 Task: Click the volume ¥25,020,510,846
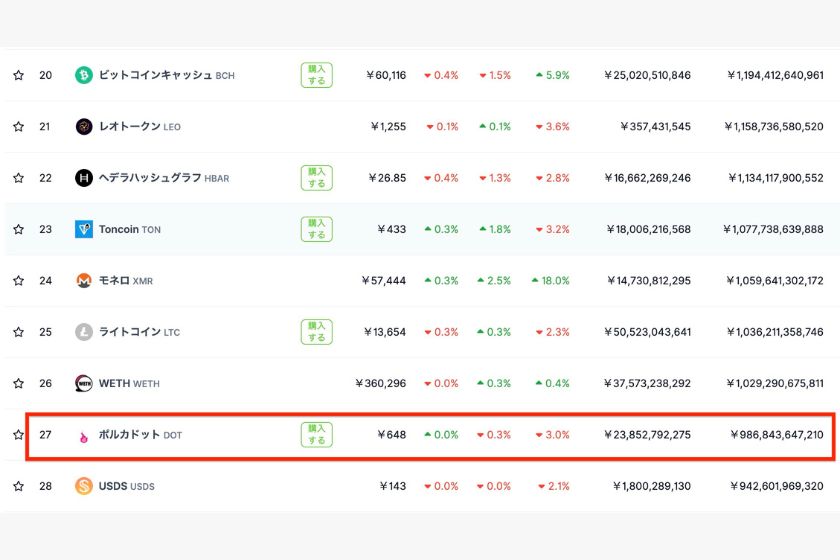647,75
